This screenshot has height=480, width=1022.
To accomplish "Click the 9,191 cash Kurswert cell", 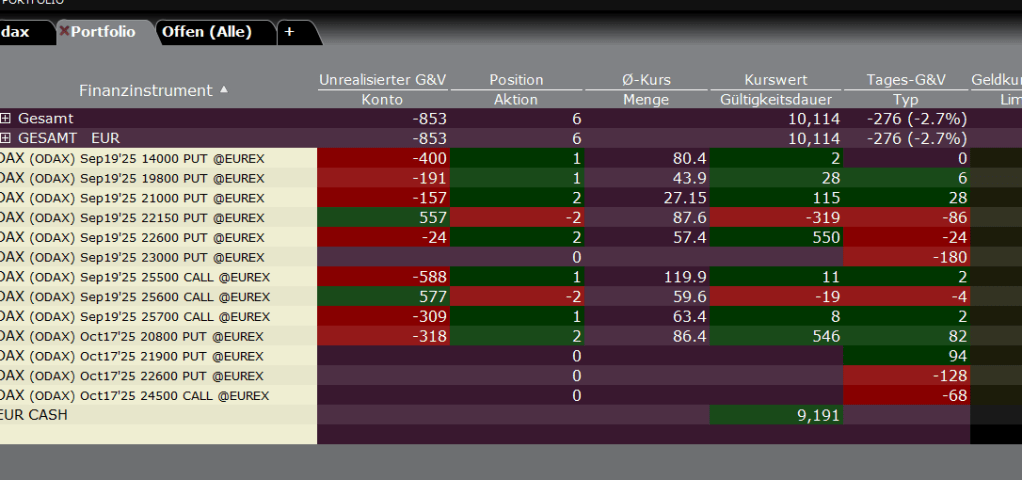I will pyautogui.click(x=776, y=414).
